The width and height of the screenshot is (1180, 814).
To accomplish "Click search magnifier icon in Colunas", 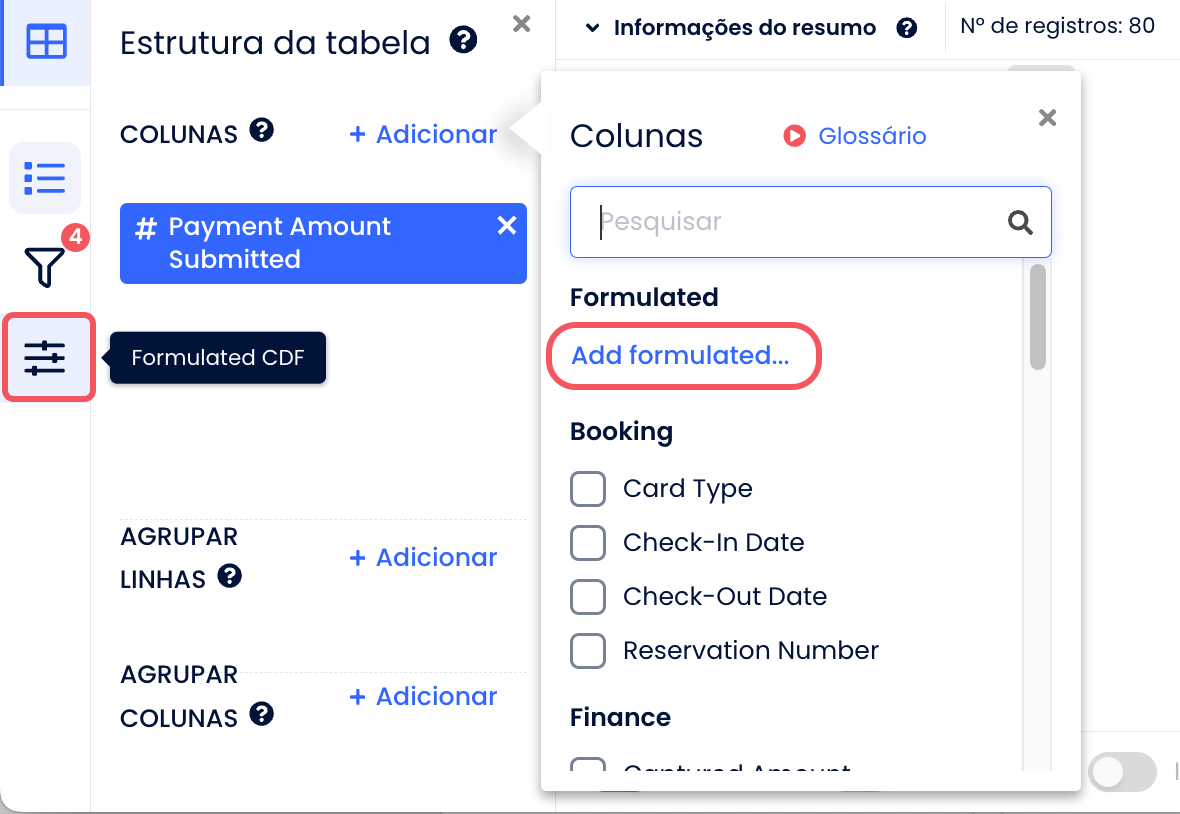I will click(1020, 222).
